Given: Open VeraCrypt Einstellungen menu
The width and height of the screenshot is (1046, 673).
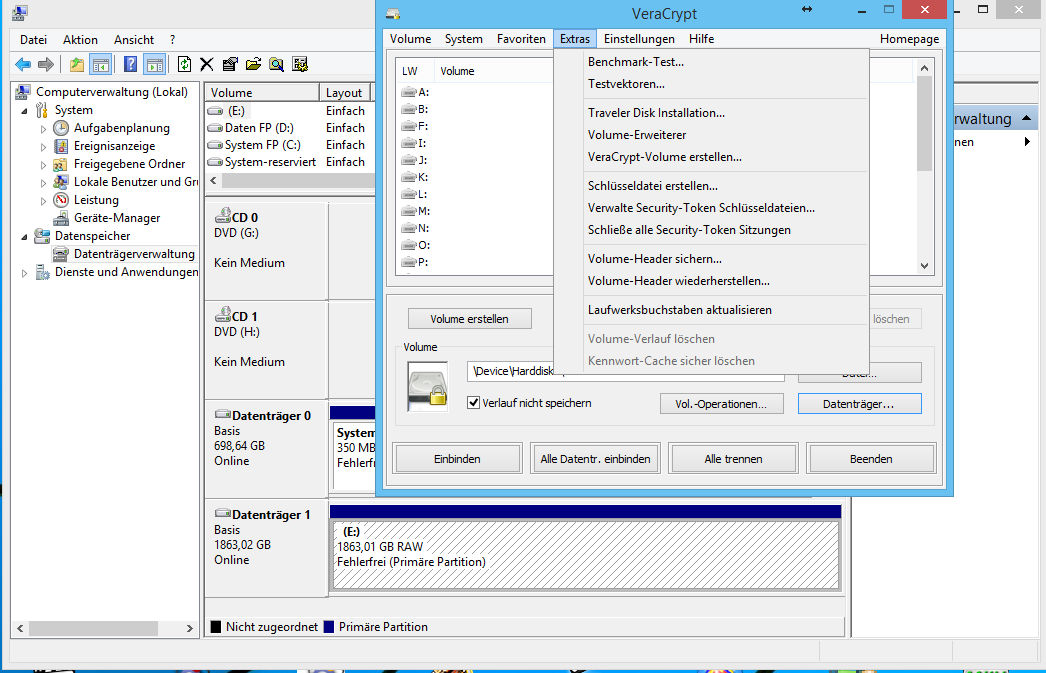Looking at the screenshot, I should tap(639, 39).
